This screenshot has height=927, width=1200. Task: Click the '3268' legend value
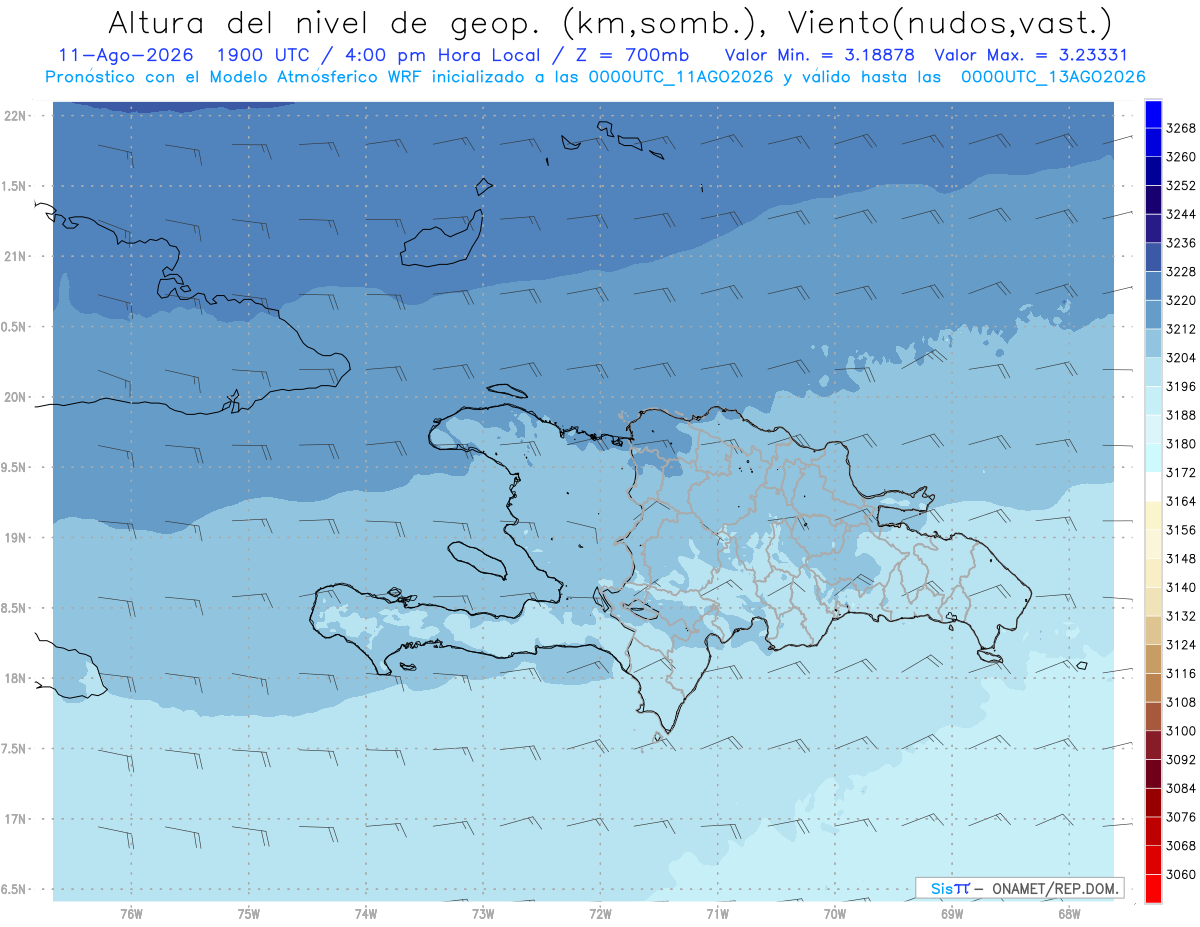click(1181, 129)
